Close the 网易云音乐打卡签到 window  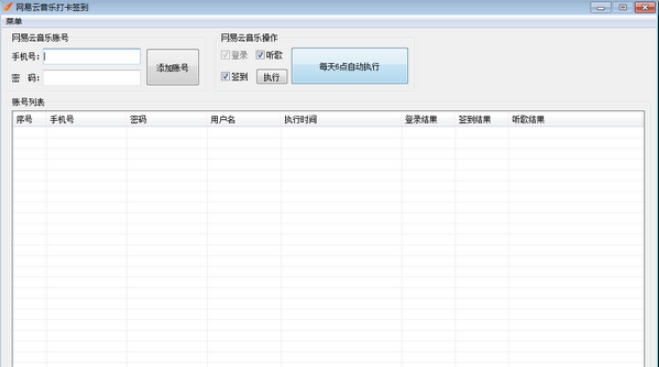coord(645,7)
